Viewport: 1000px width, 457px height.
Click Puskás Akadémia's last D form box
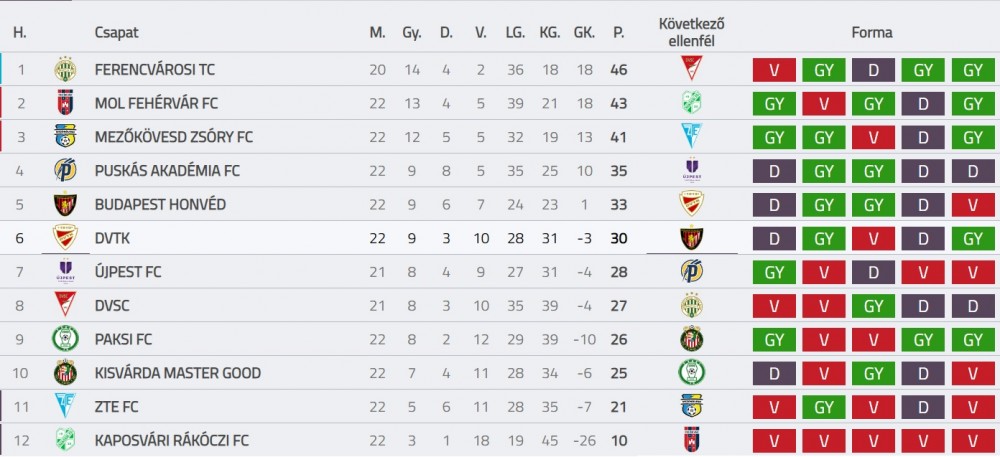973,171
